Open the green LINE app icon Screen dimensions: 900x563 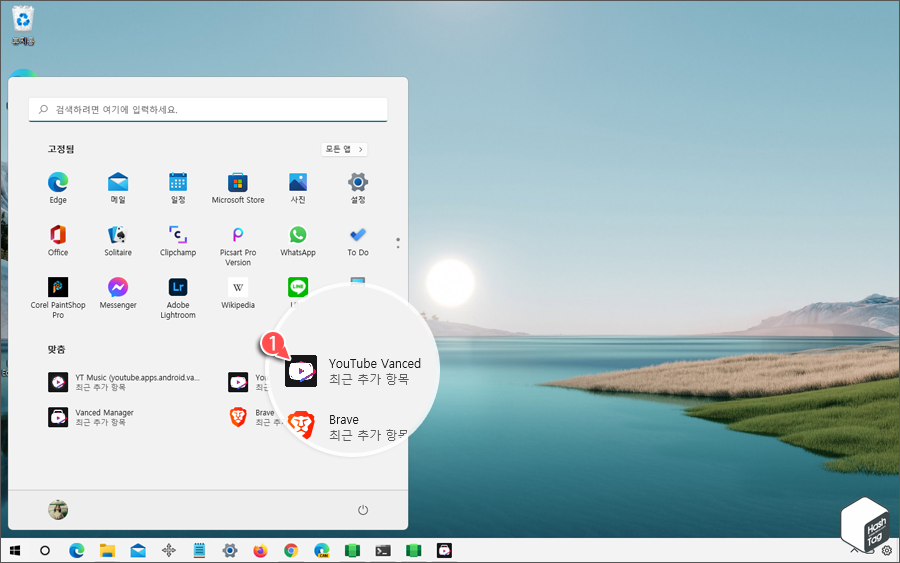[x=298, y=286]
